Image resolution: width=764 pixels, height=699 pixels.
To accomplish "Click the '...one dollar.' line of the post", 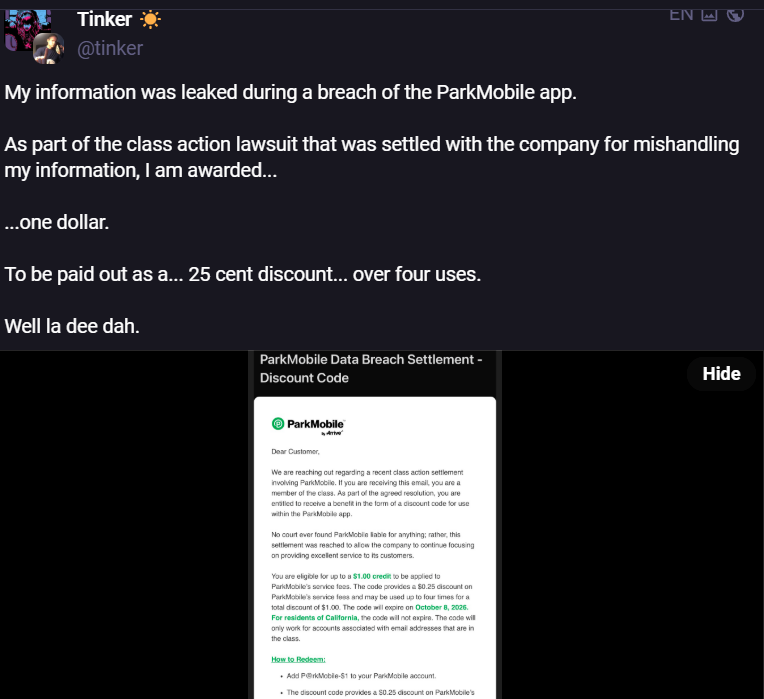I will pos(57,222).
